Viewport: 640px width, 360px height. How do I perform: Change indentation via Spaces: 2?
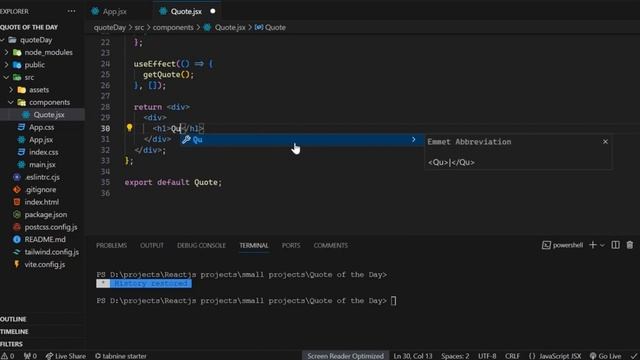tap(455, 356)
